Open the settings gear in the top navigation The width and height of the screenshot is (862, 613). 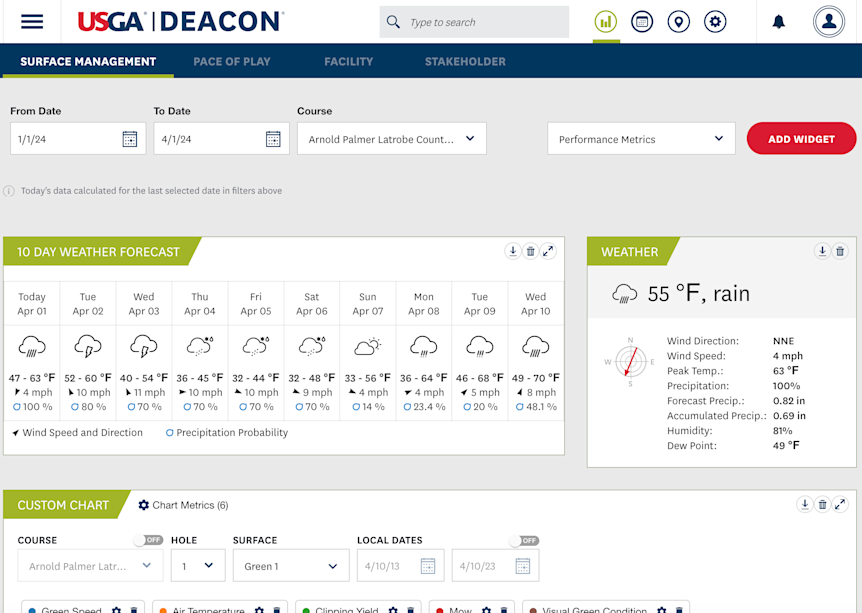[714, 21]
